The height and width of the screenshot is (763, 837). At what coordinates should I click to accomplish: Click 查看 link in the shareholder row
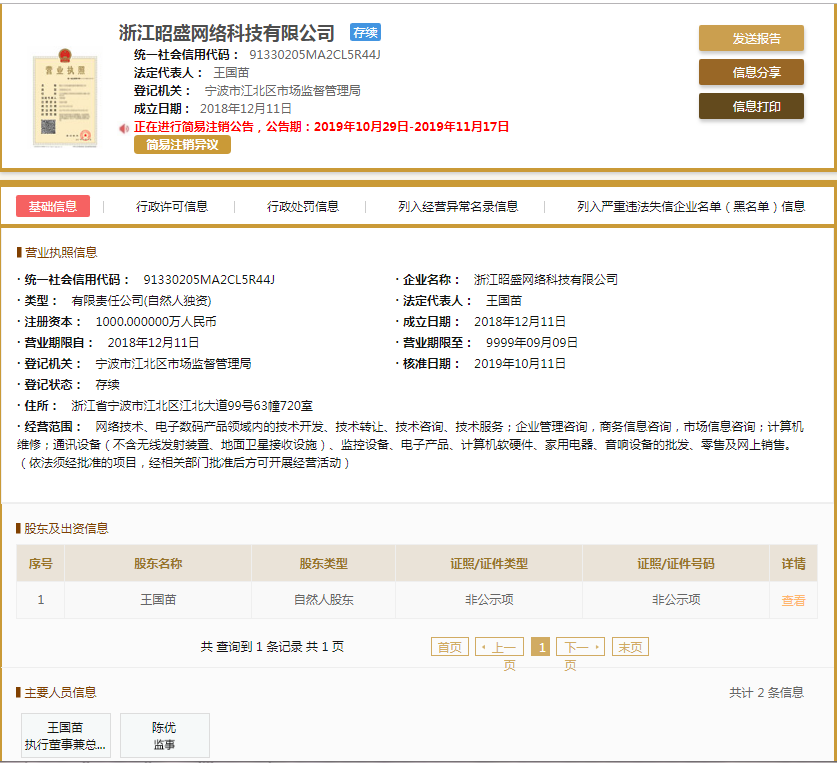click(793, 600)
